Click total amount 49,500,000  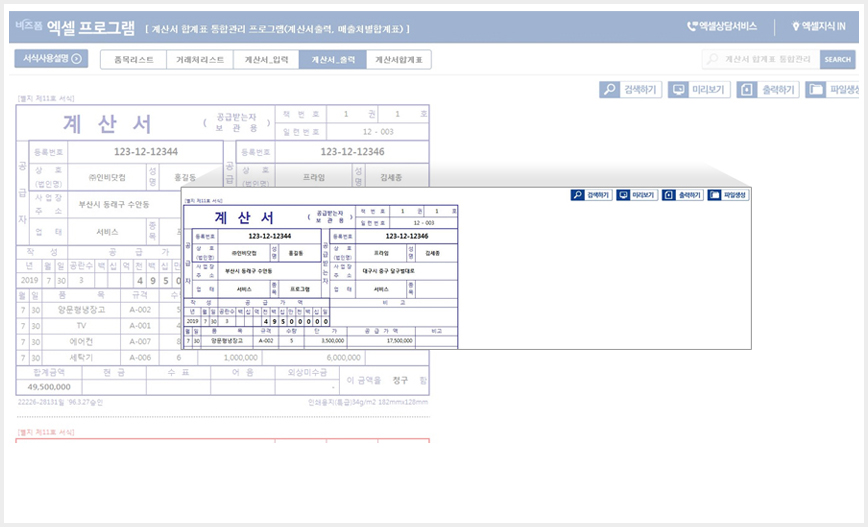49,387
